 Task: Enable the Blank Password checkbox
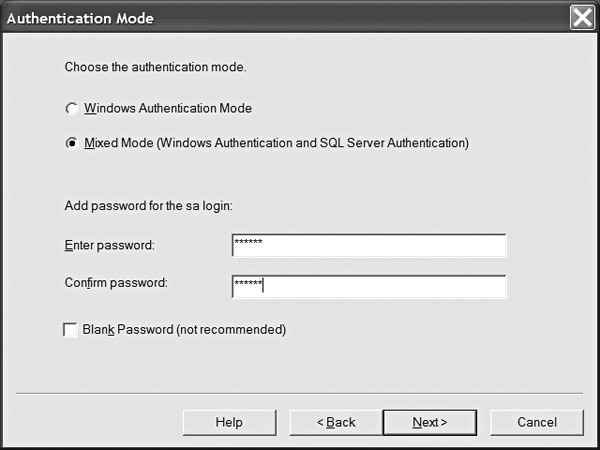(71, 330)
